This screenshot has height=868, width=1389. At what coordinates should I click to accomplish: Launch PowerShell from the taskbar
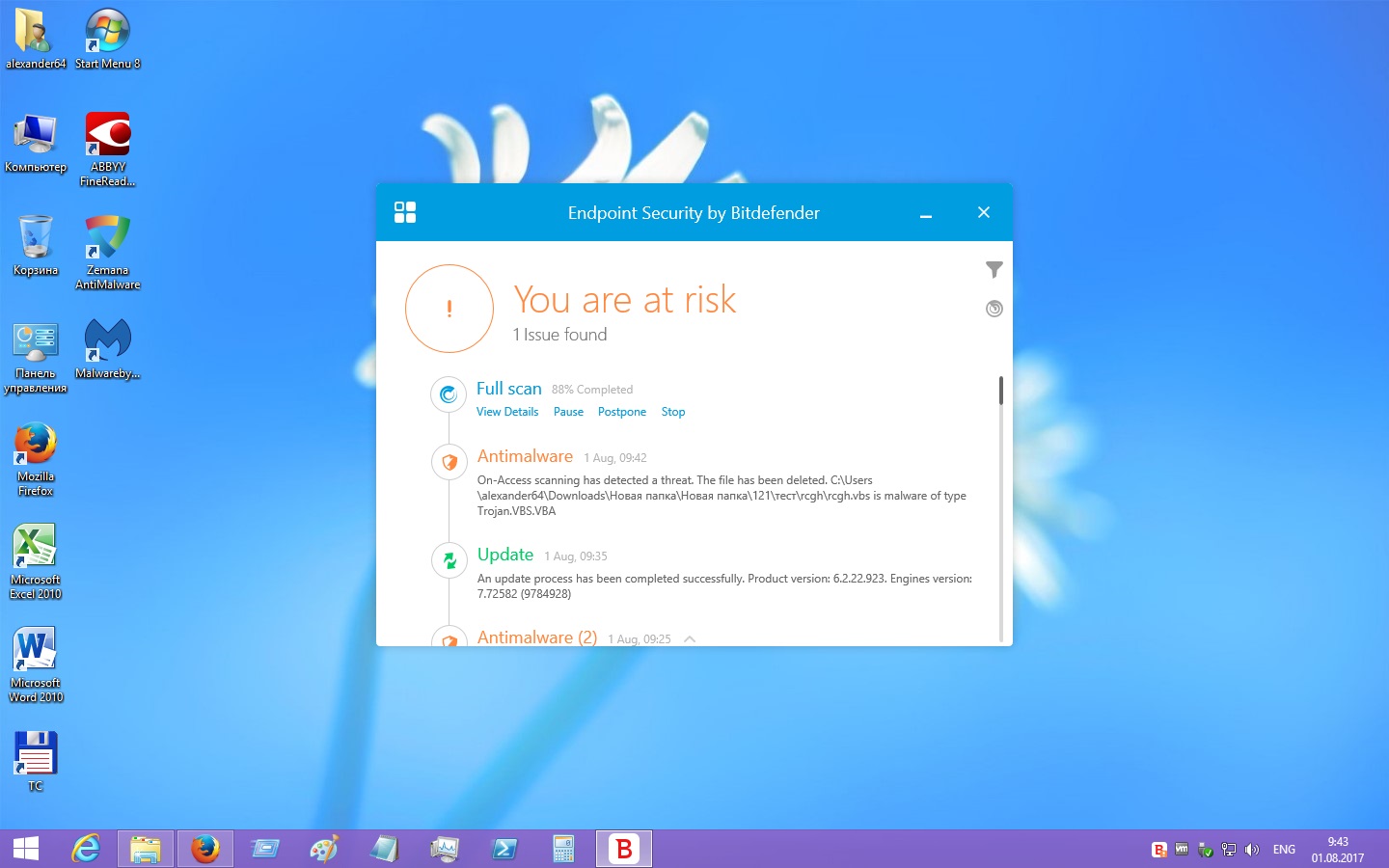504,849
